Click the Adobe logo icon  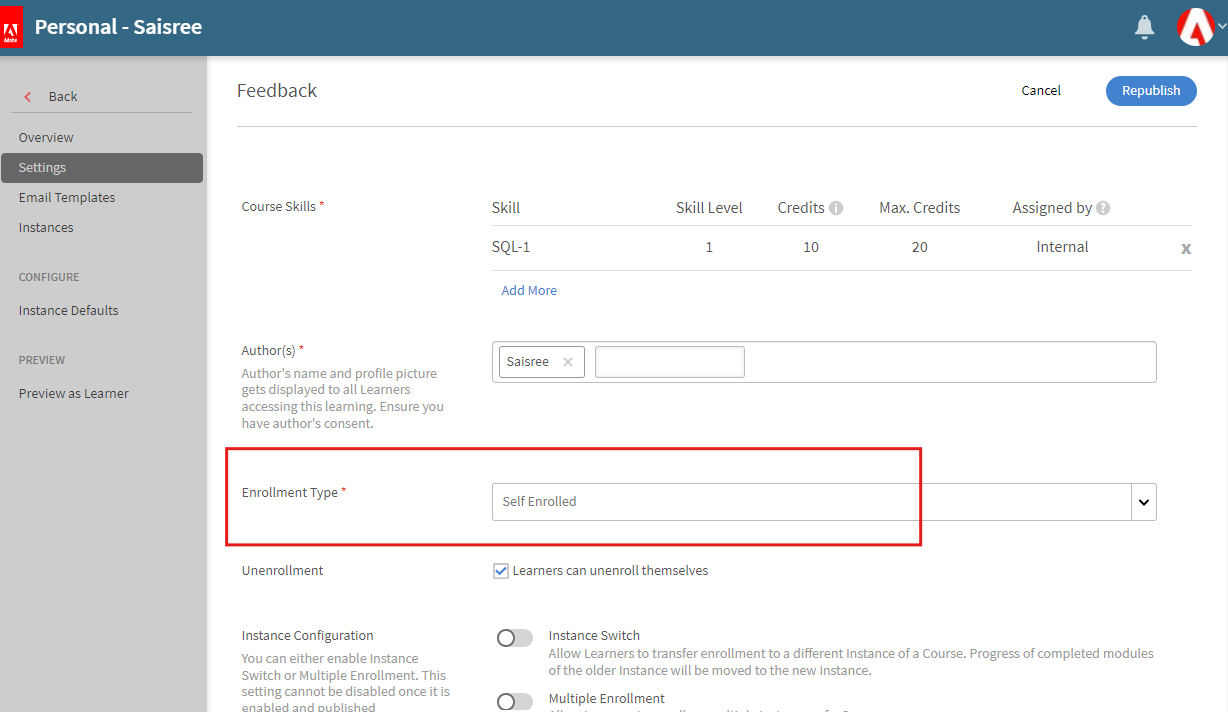coord(12,28)
